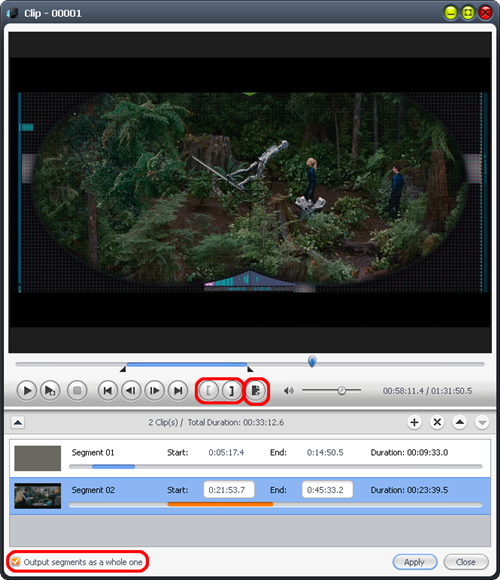The width and height of the screenshot is (500, 580).
Task: Stop the video playback
Action: pyautogui.click(x=77, y=391)
